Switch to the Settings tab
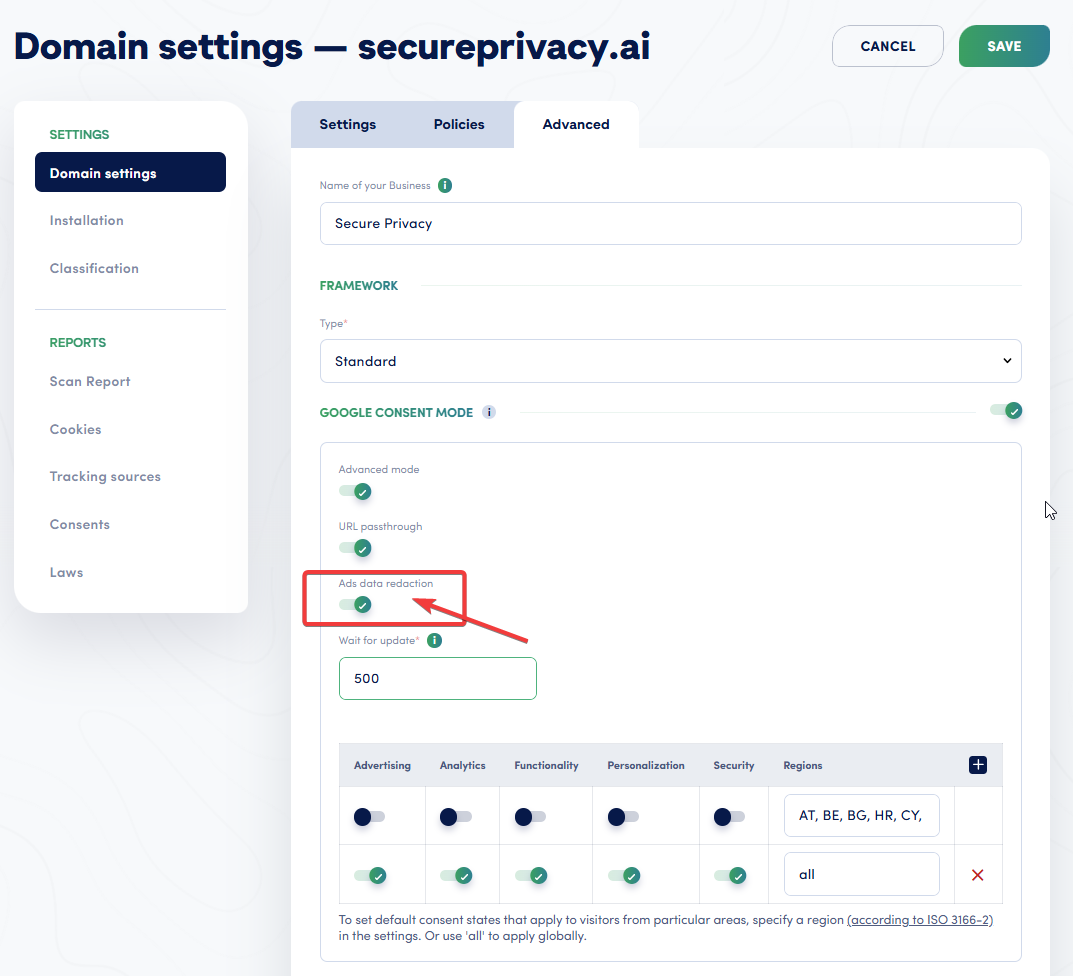This screenshot has height=976, width=1073. coord(348,124)
